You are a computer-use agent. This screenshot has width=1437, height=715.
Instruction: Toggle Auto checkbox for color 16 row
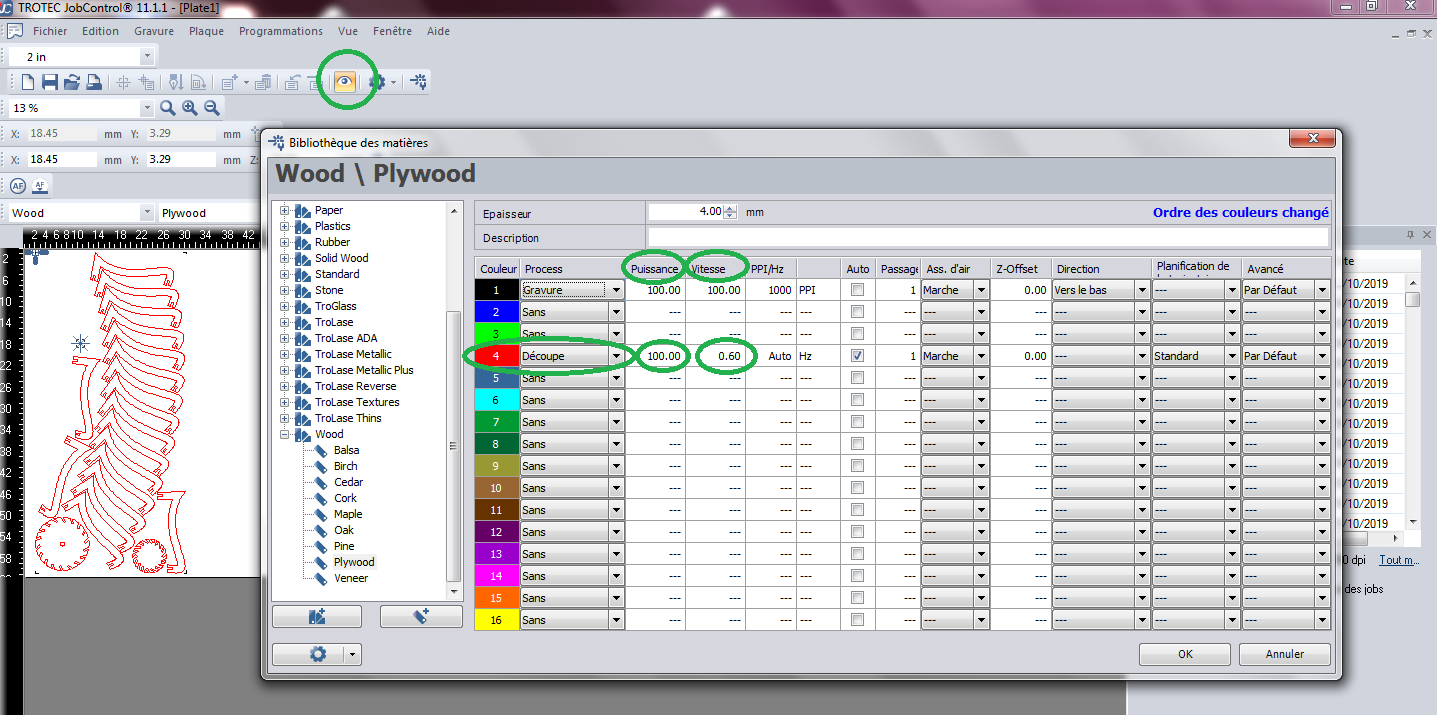coord(857,620)
